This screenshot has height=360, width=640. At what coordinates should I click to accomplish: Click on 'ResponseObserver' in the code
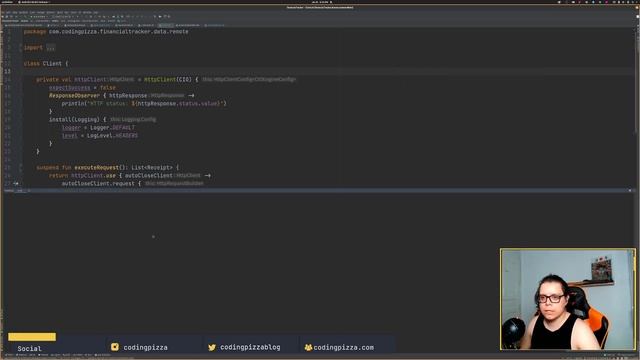click(74, 96)
